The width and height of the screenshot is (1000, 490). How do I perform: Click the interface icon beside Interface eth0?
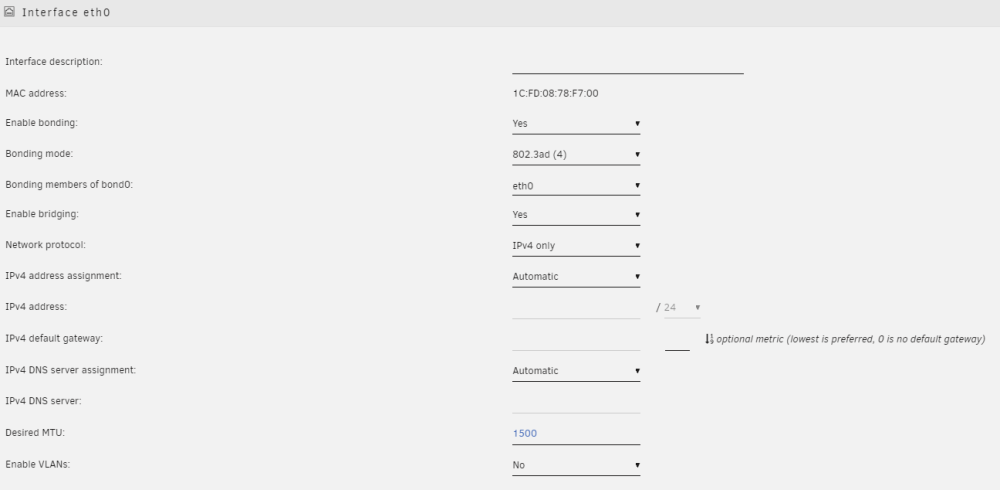[10, 11]
